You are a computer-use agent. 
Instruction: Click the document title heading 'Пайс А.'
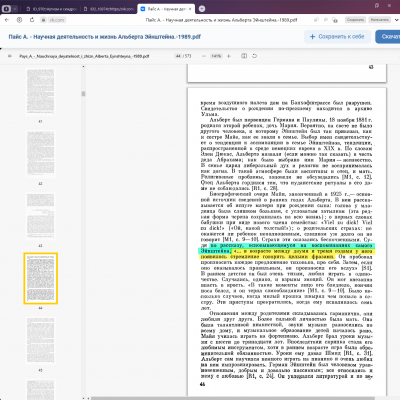[105, 37]
